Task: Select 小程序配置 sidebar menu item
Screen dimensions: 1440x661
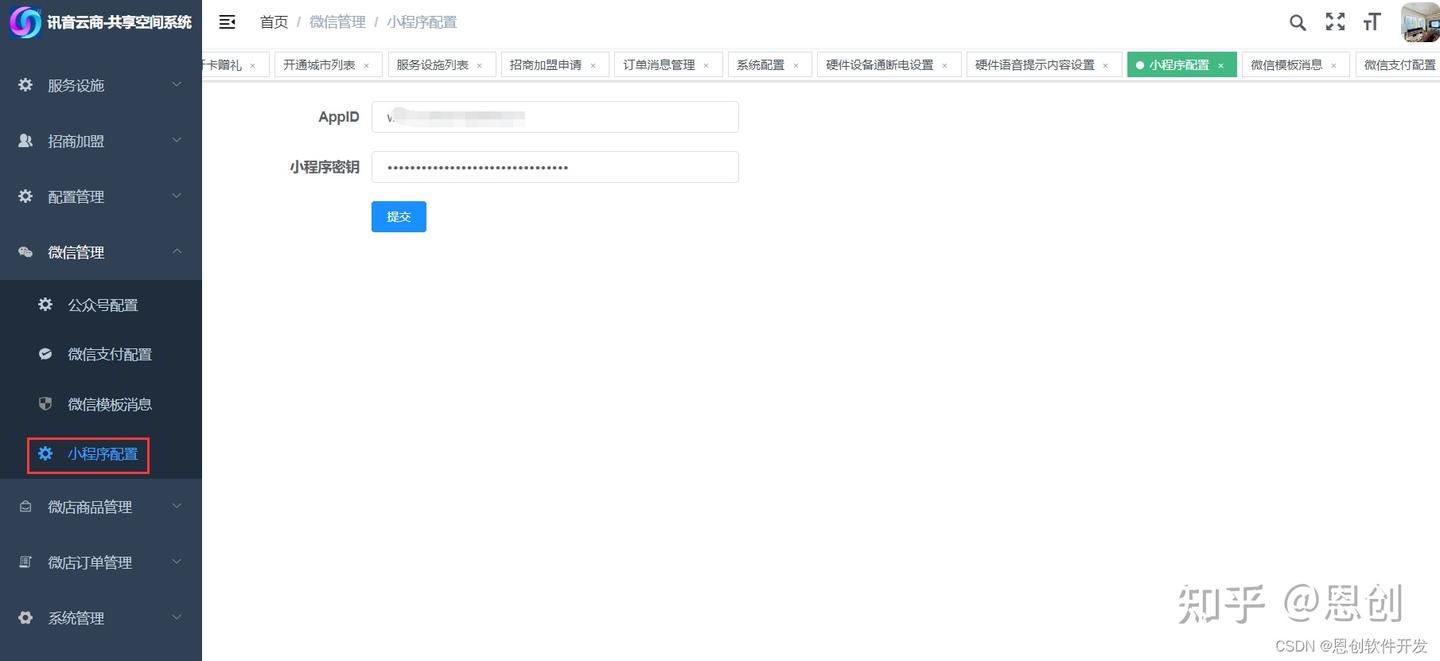Action: [101, 454]
